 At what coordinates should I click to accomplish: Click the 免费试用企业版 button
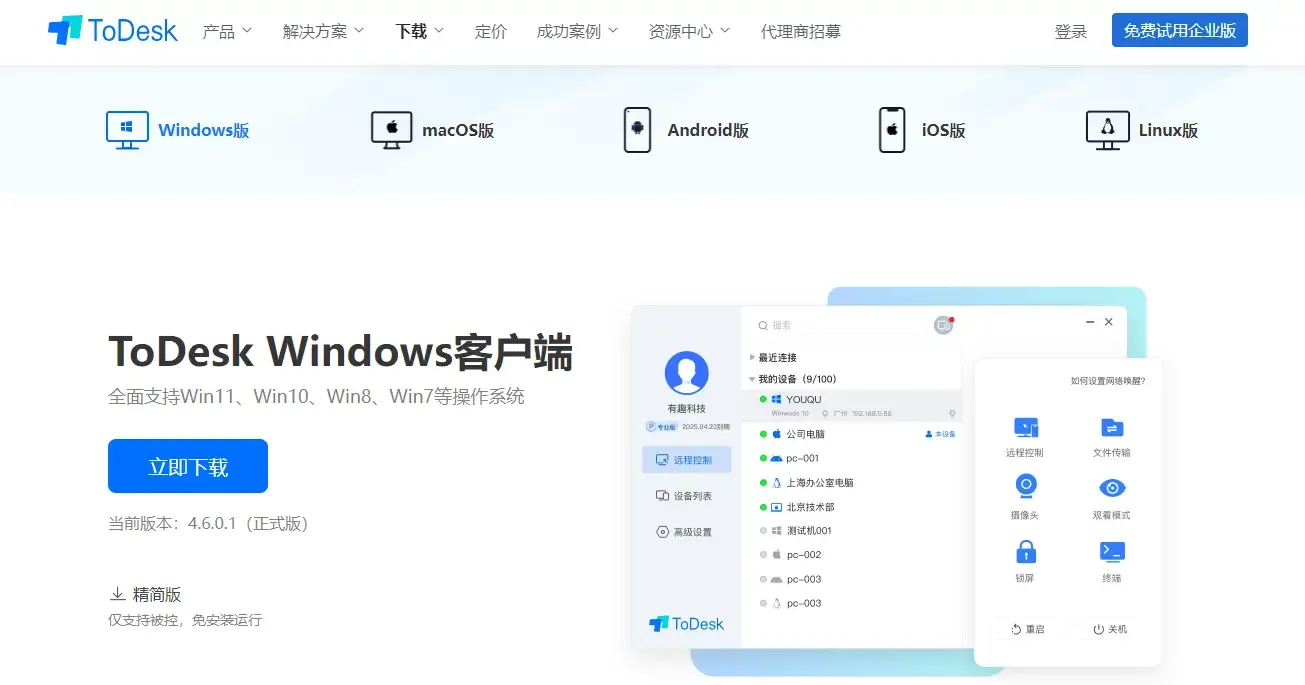(1179, 30)
